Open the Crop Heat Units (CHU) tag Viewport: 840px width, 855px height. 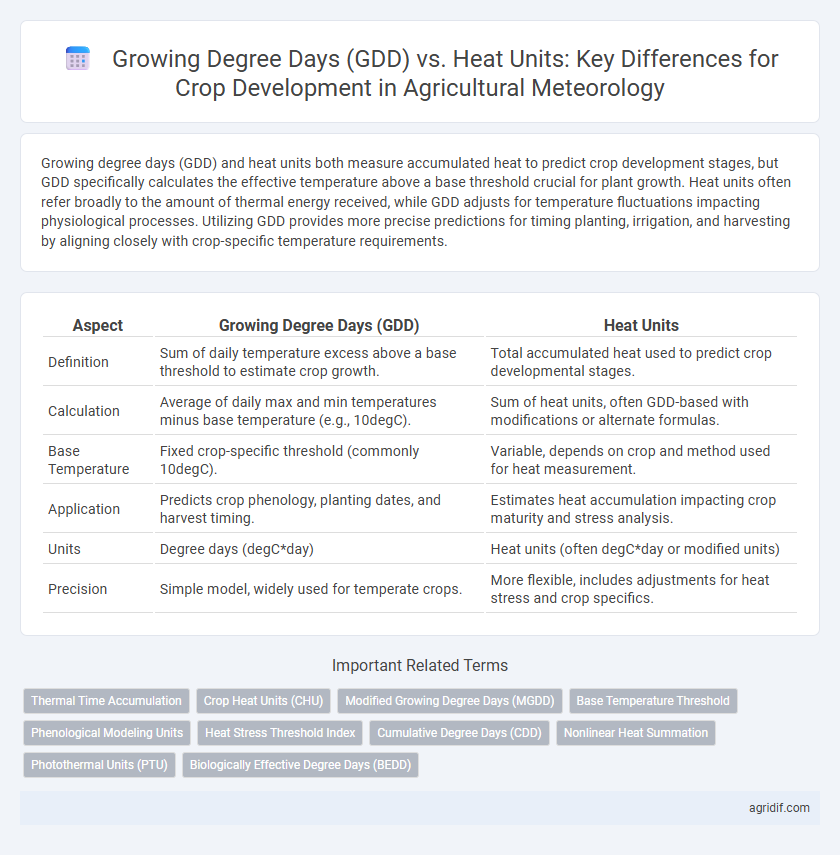pyautogui.click(x=263, y=701)
